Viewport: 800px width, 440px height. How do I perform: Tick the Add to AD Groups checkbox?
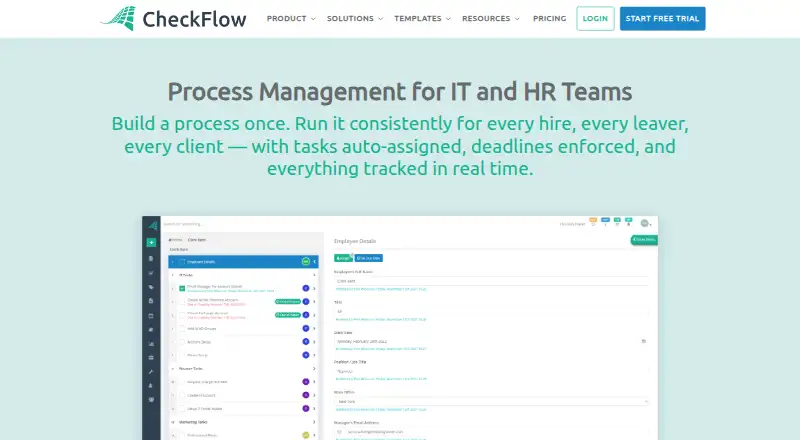tap(182, 329)
